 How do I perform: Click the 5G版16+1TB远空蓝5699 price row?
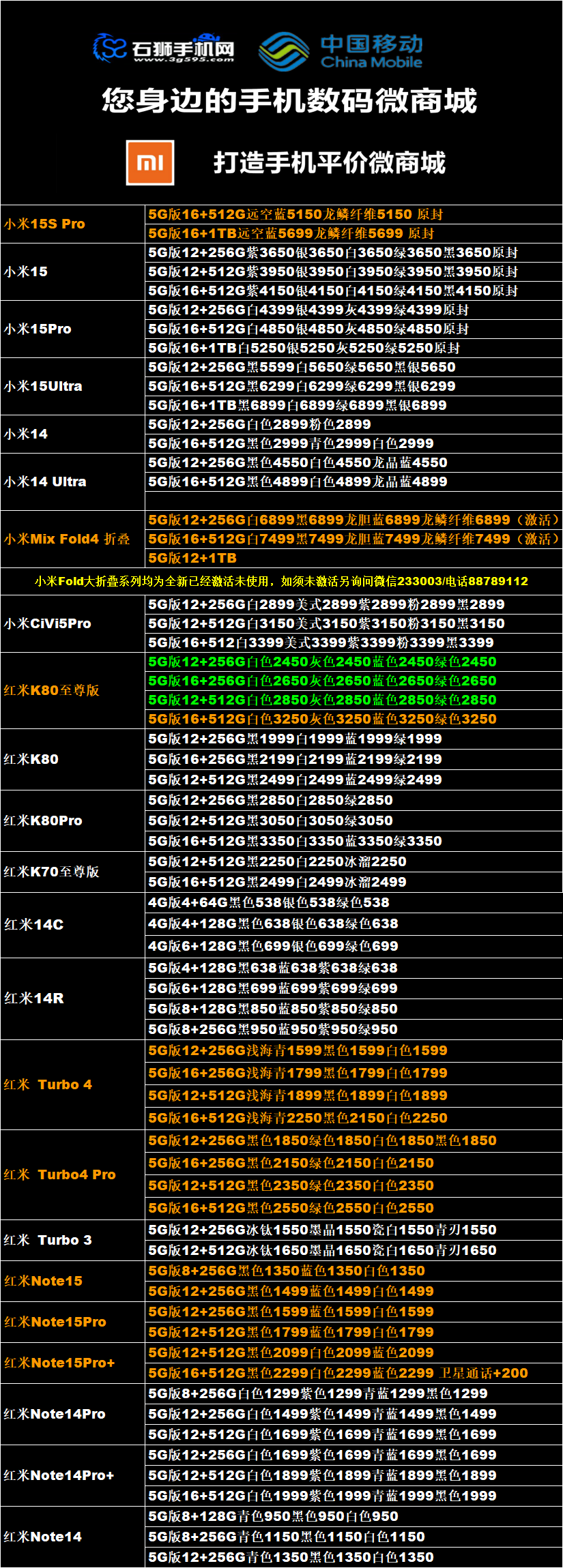click(x=291, y=233)
